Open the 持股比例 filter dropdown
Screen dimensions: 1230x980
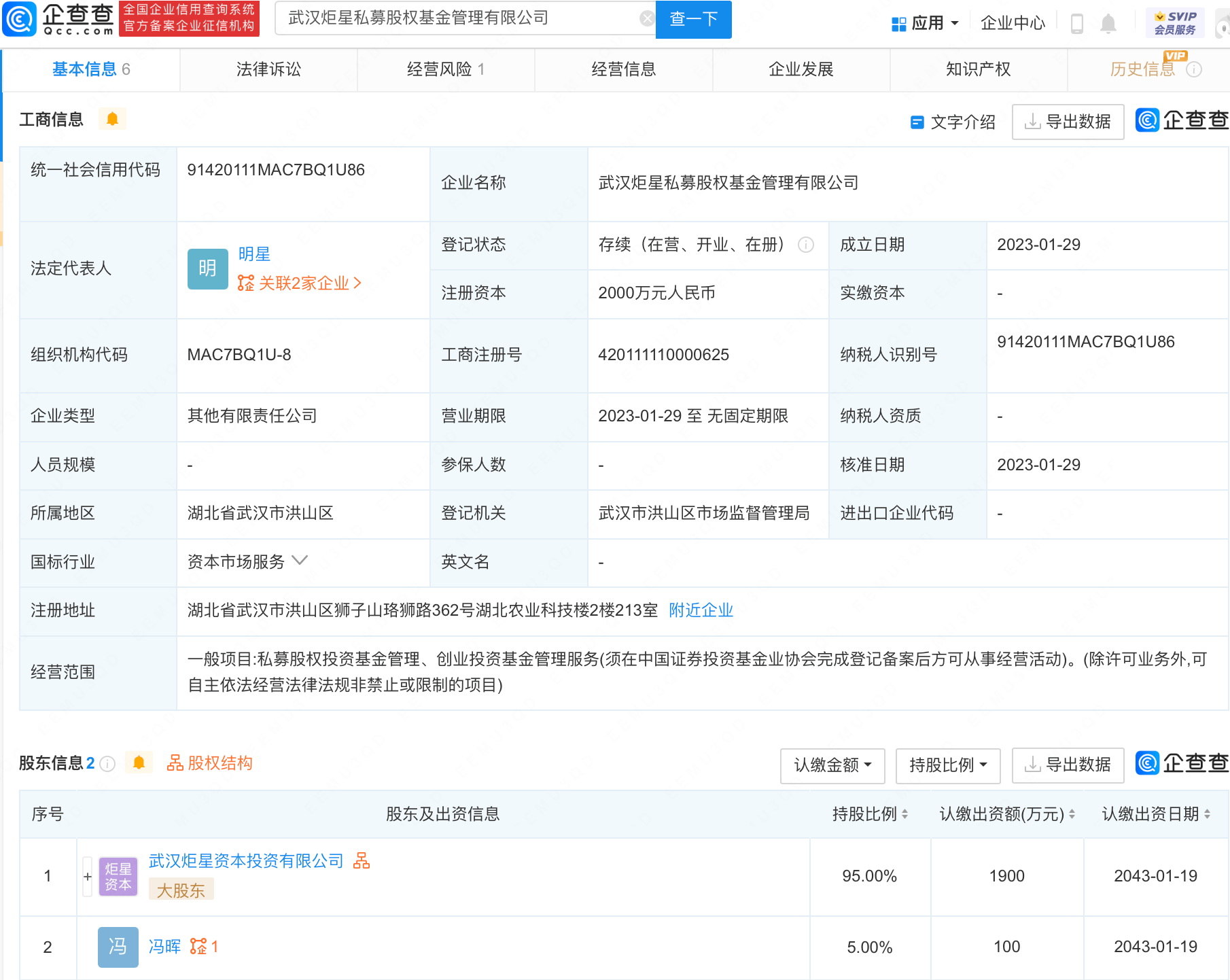[947, 765]
